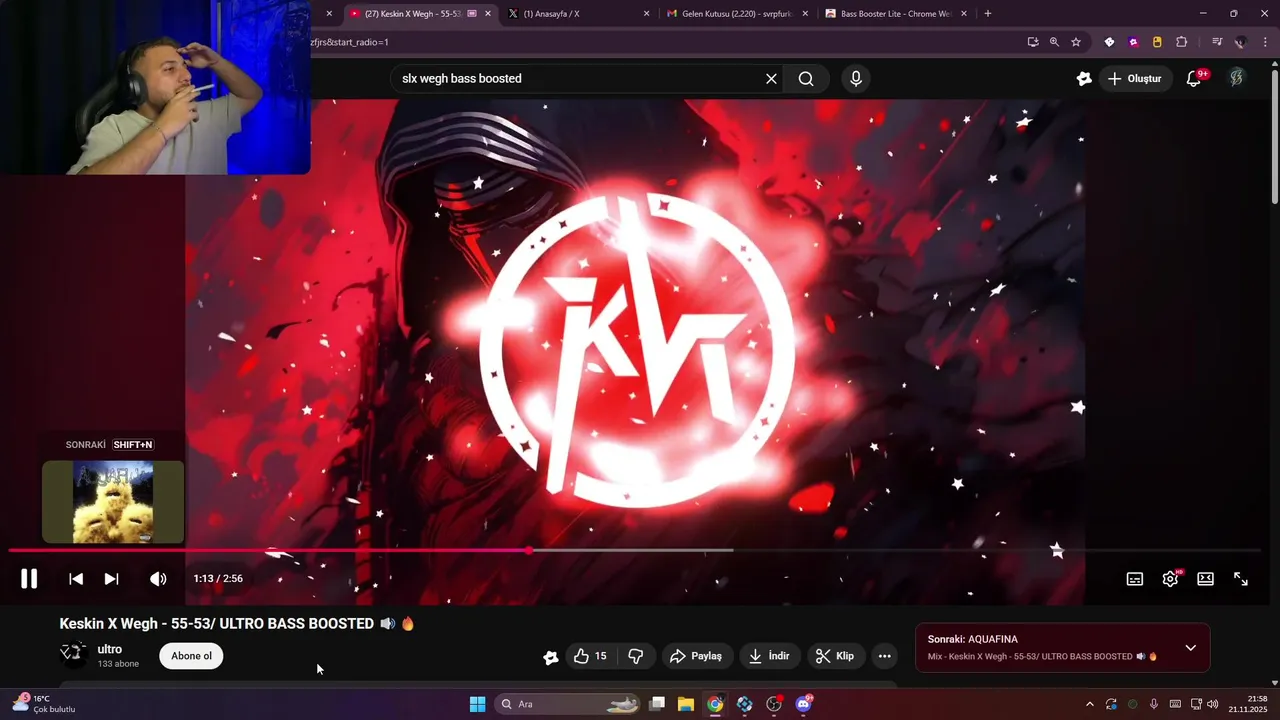Close the Anasayfa / X tab
Viewport: 1280px width, 720px height.
click(646, 14)
